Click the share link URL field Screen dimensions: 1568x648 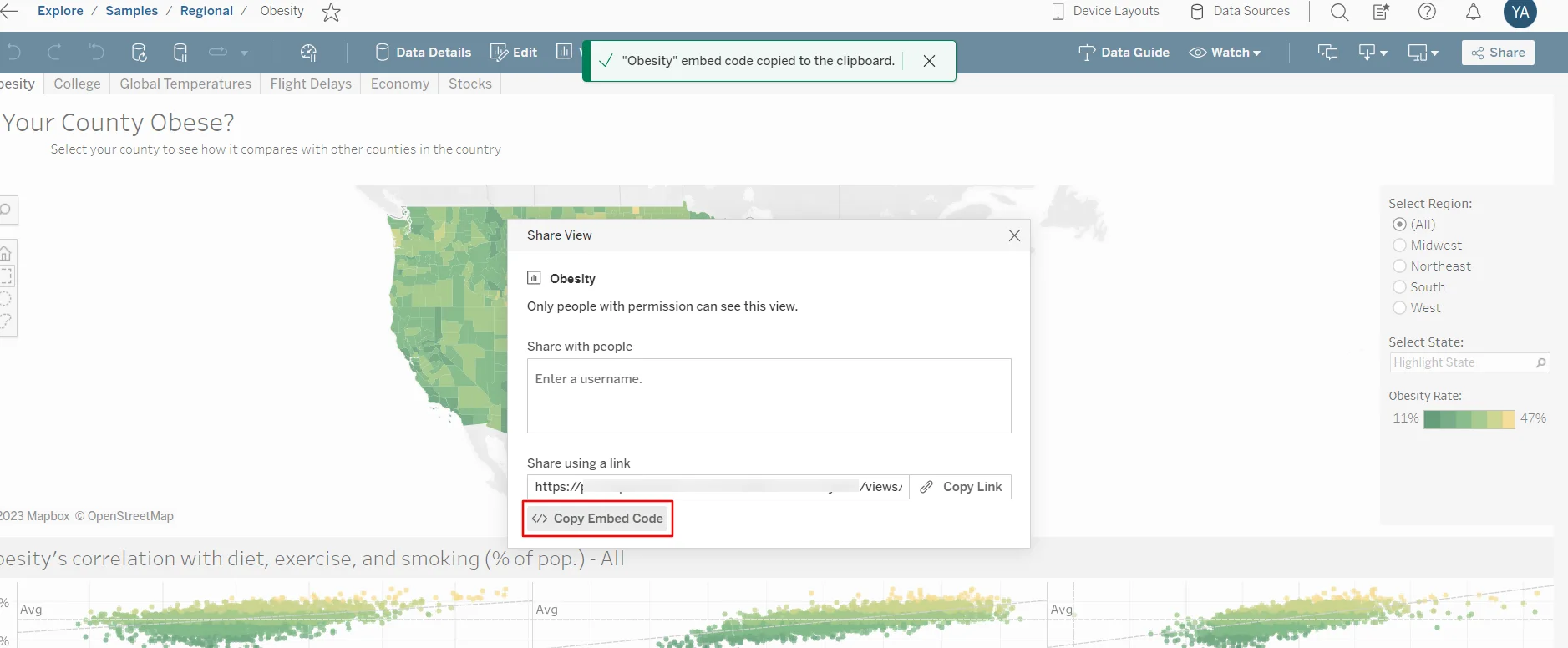coord(718,487)
